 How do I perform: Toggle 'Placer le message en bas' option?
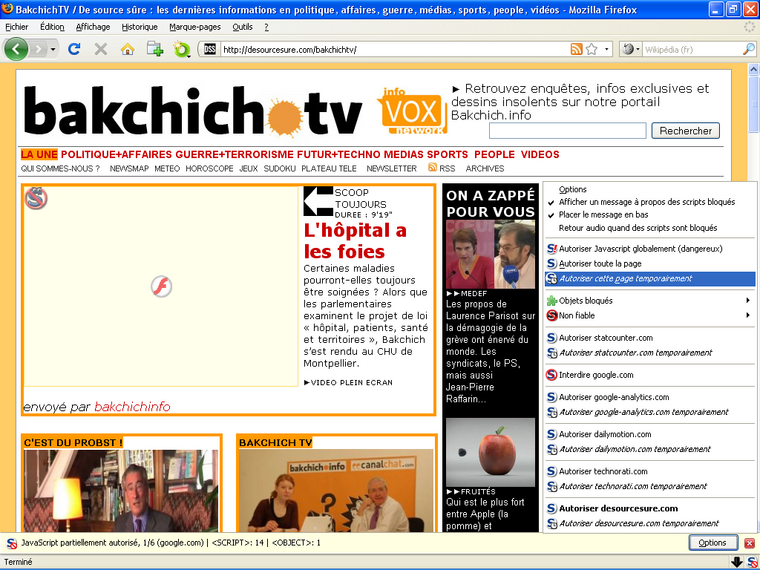coord(649,215)
